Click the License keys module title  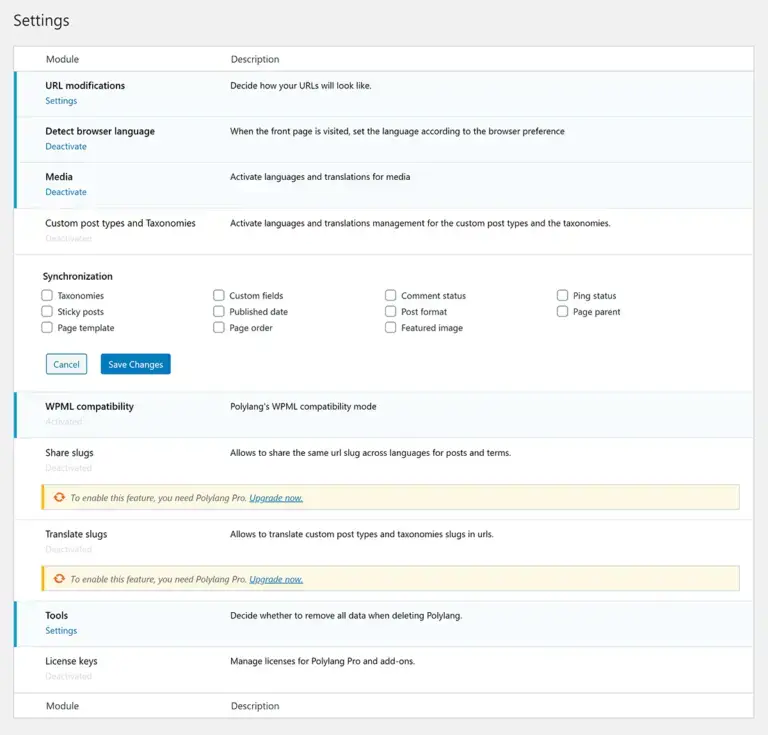pos(72,661)
